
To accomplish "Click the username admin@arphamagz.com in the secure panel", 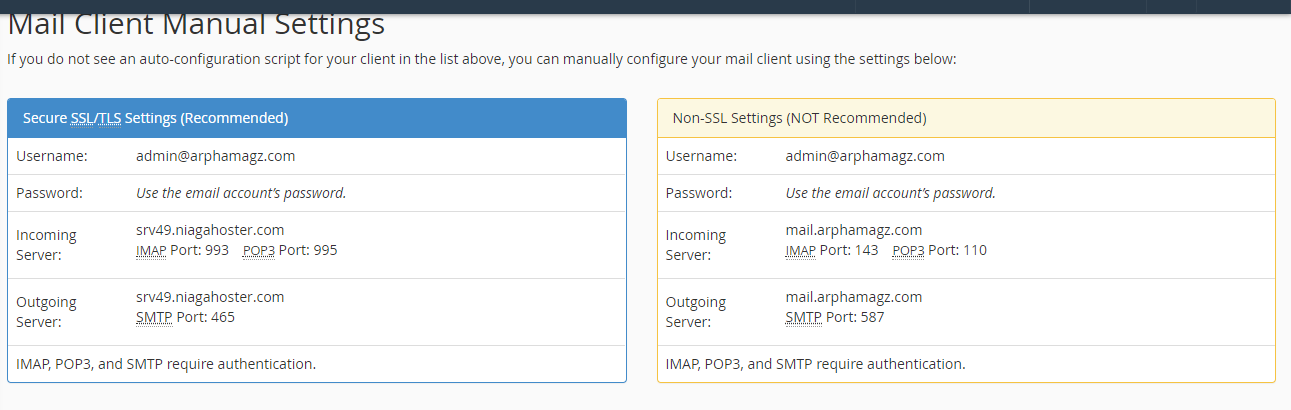I will coord(215,156).
